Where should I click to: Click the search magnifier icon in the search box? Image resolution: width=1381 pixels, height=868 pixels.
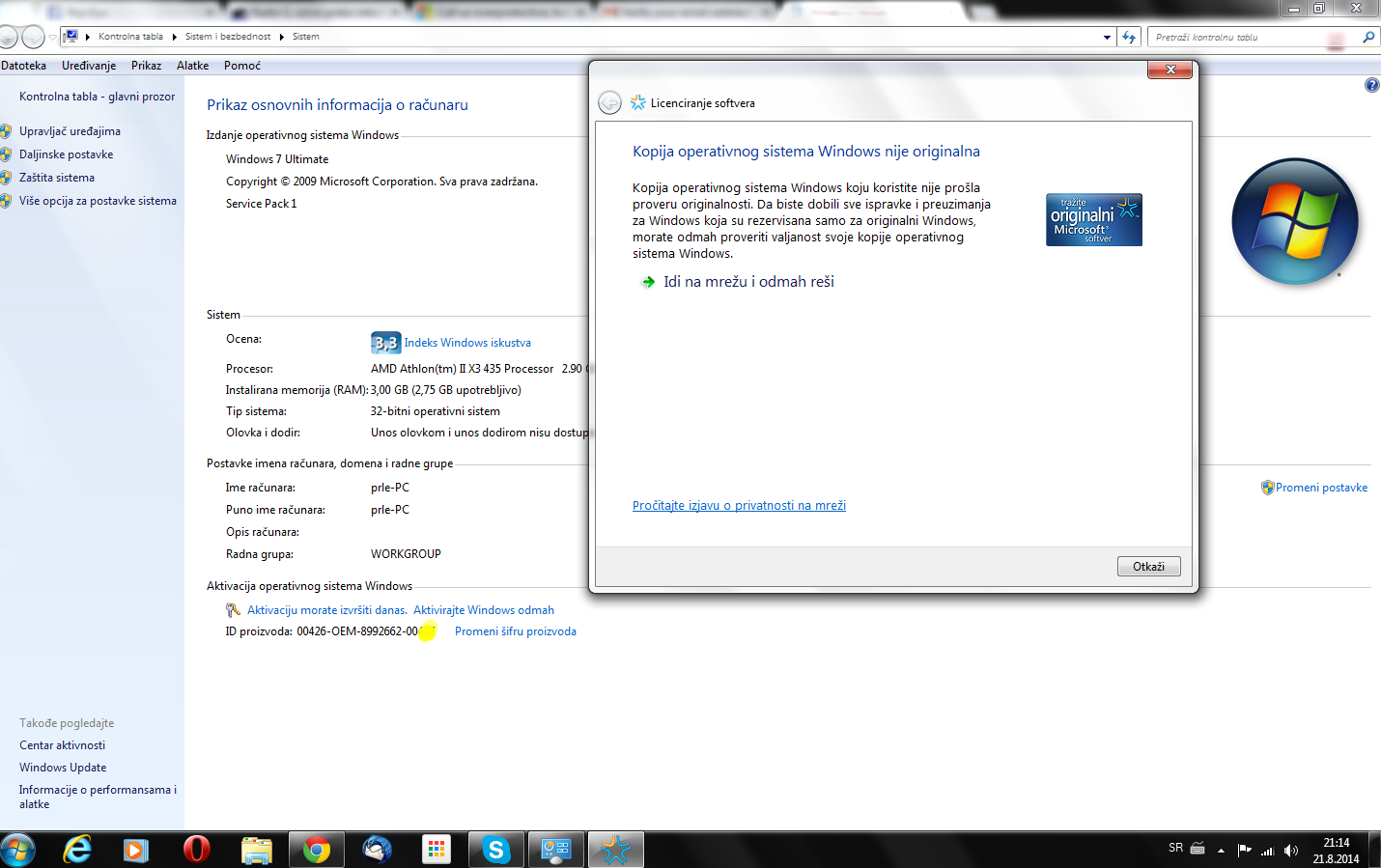(1368, 37)
